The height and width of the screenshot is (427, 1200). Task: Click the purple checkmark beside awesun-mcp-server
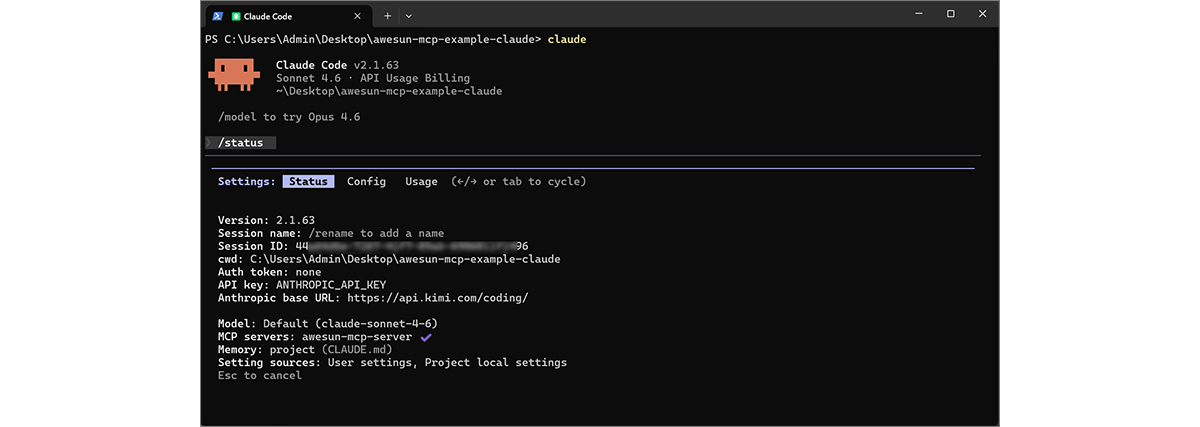426,337
